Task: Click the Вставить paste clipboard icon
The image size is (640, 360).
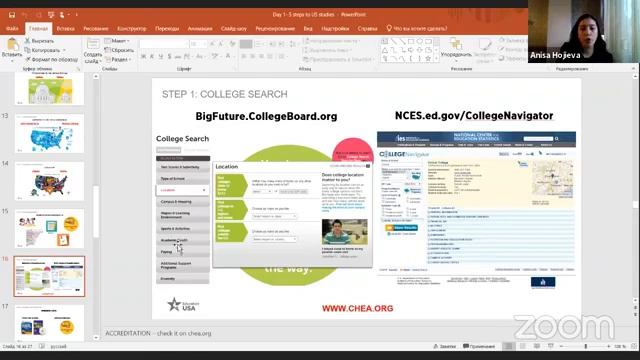Action: (12, 44)
